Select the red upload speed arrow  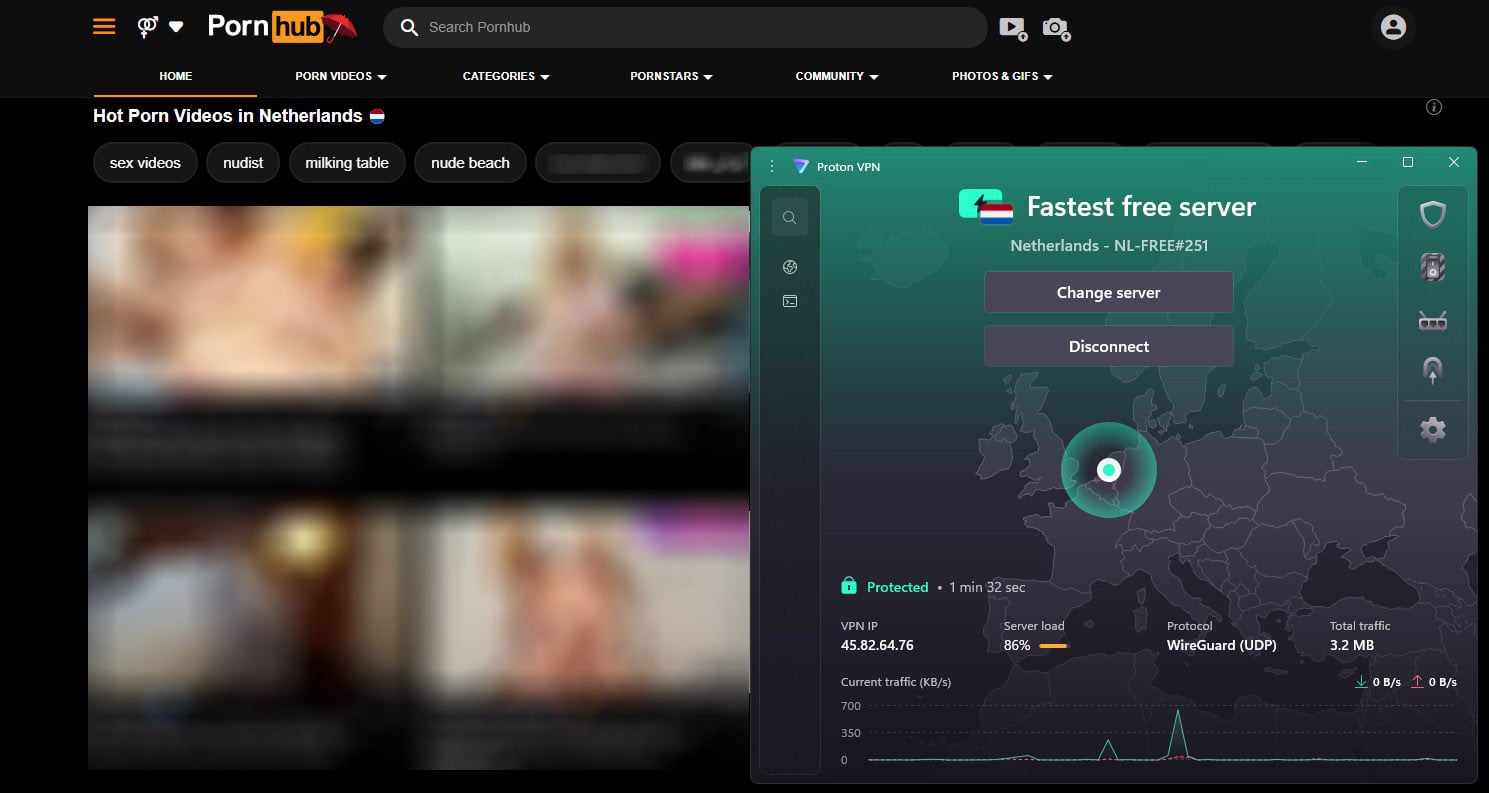tap(1417, 682)
